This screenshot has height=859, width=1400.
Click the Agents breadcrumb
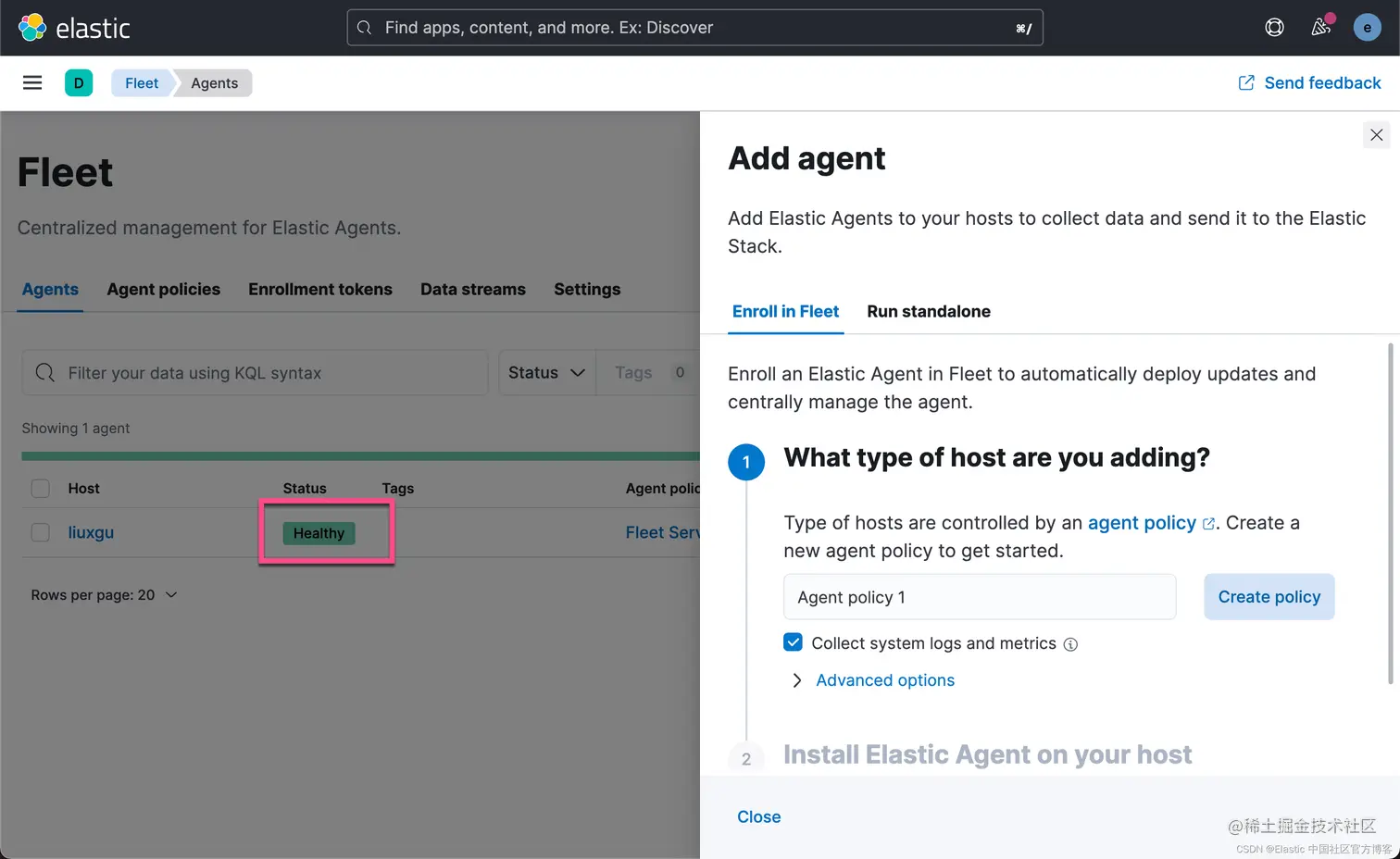[x=215, y=83]
